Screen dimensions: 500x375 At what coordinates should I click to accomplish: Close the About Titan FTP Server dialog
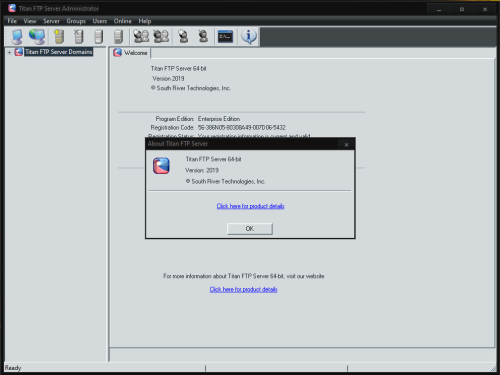(346, 144)
